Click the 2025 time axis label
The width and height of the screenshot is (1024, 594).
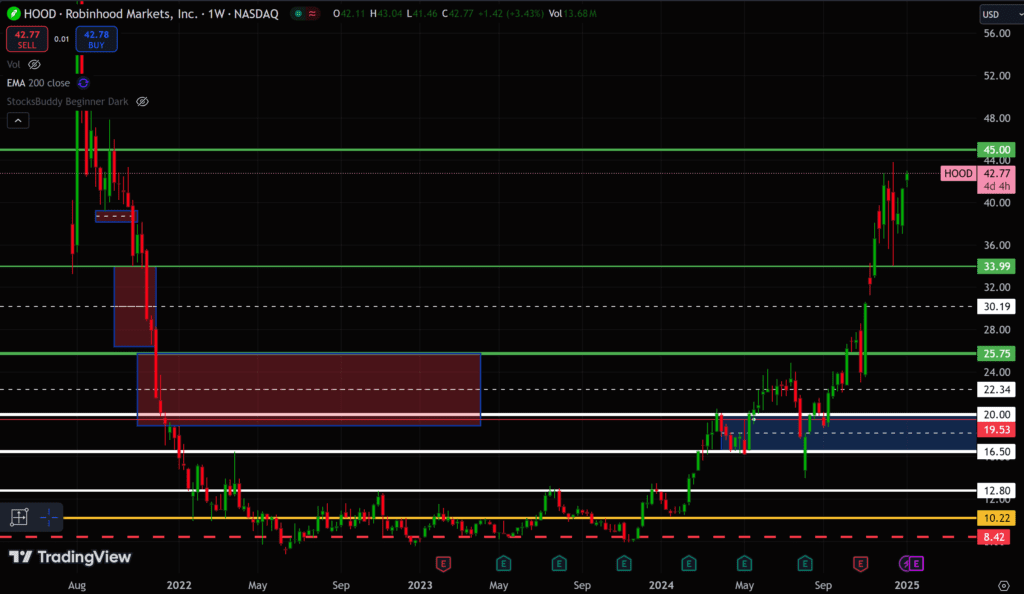[906, 586]
